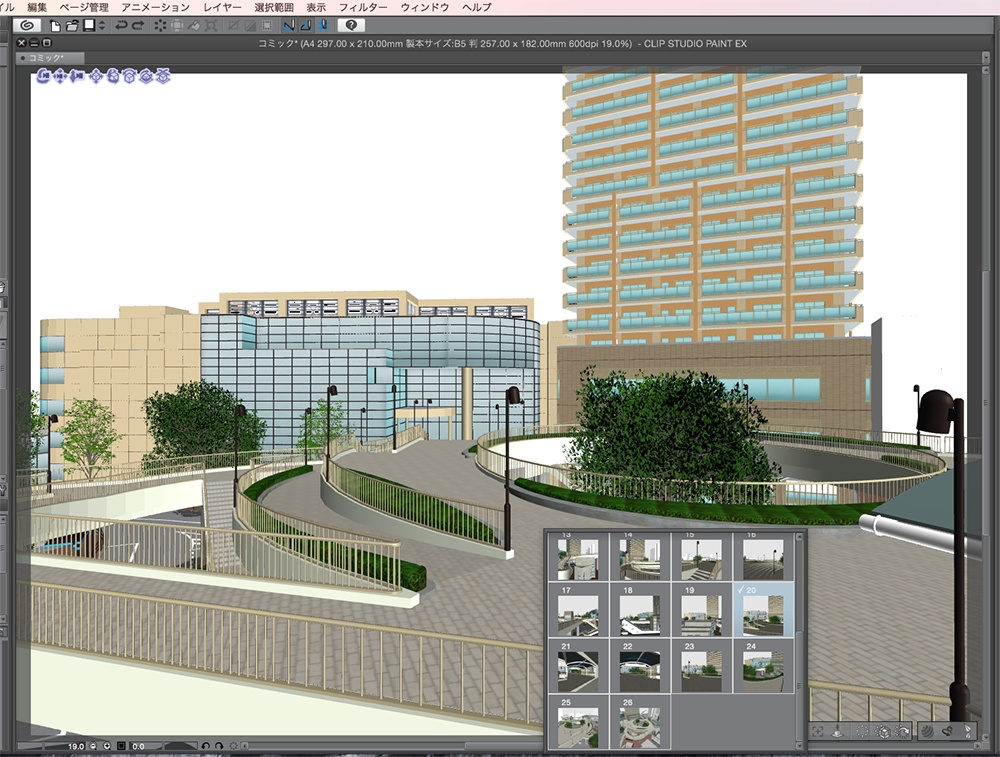Click ground-the-model icon in 3D launcher

(837, 731)
